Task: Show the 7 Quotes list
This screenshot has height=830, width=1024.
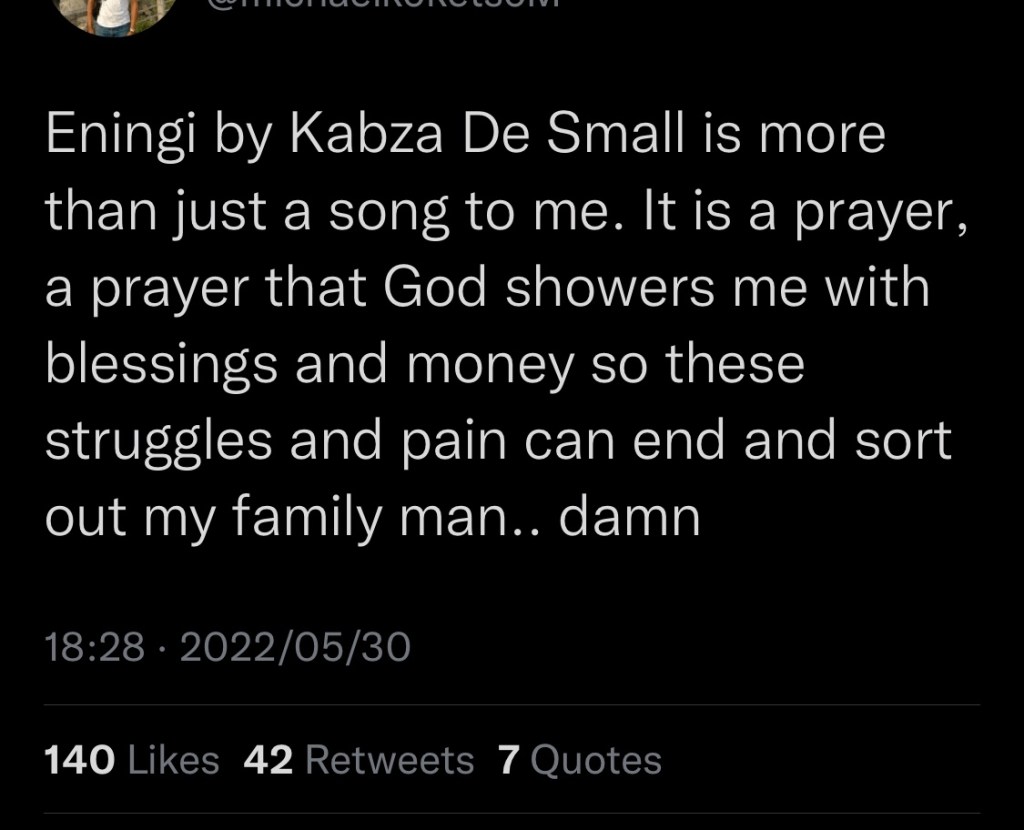Action: (580, 760)
